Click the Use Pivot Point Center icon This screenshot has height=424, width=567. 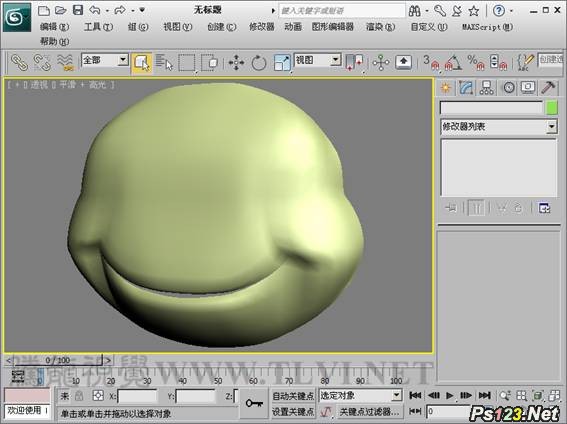pos(354,63)
